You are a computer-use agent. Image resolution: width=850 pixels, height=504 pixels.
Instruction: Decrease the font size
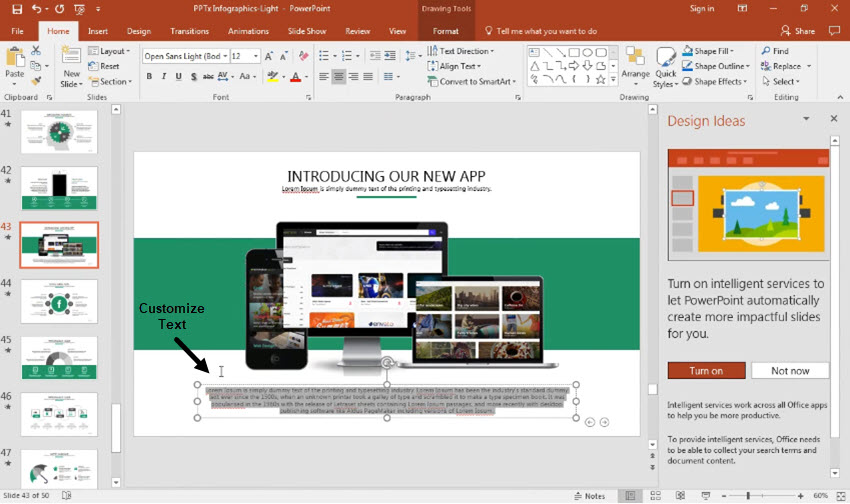click(284, 56)
